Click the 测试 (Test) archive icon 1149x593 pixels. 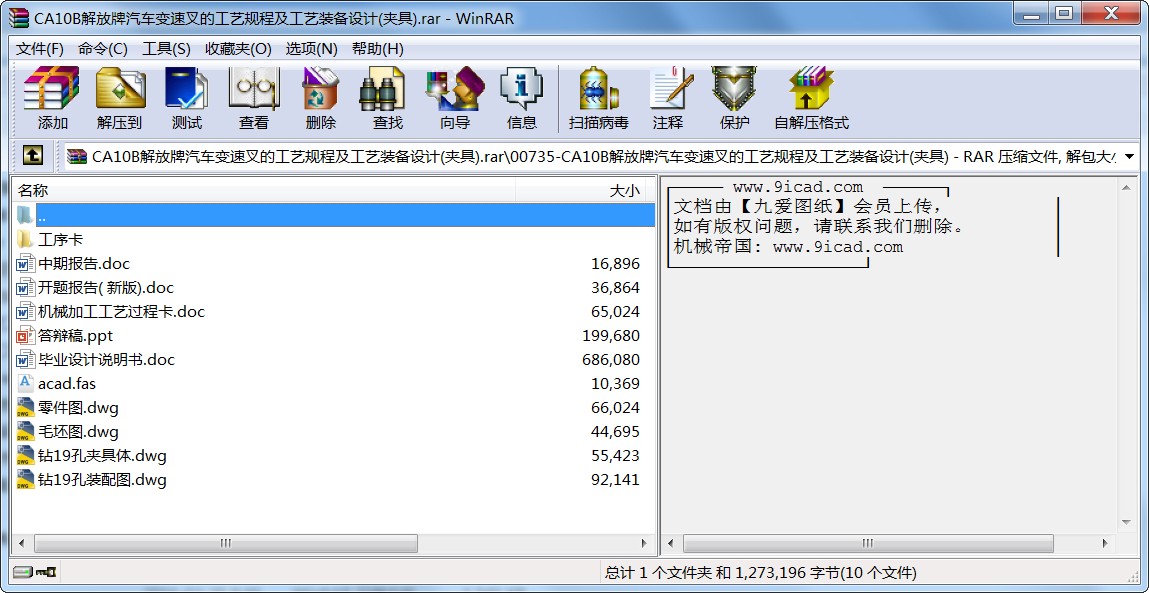point(186,97)
